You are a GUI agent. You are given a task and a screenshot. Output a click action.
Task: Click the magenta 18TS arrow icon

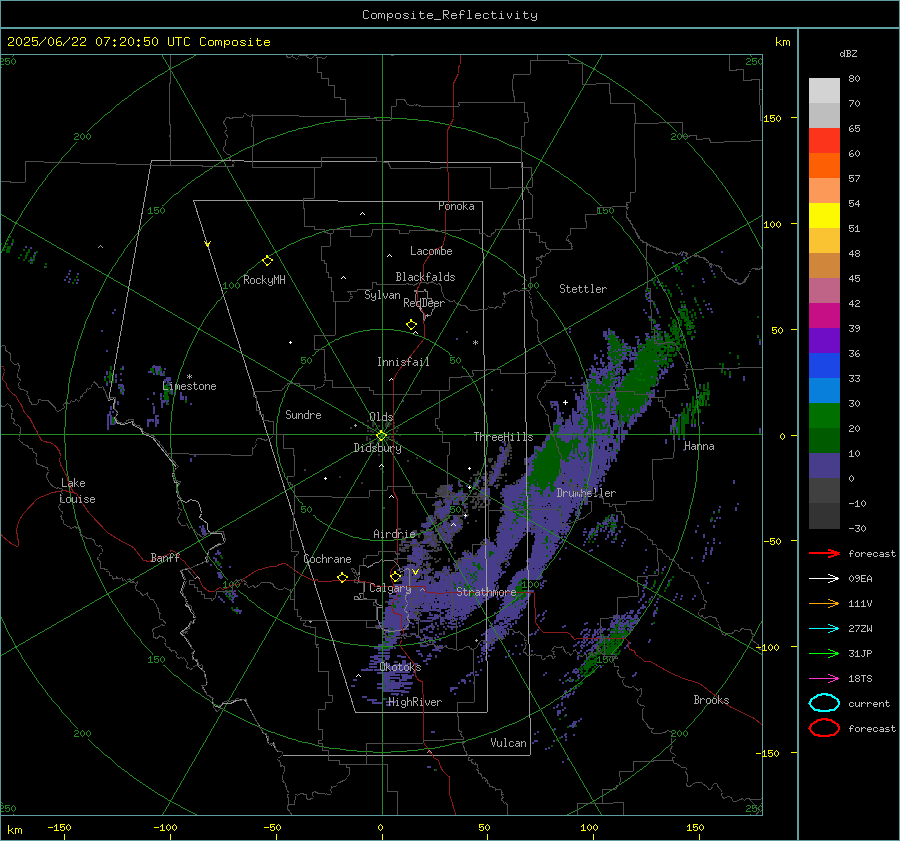[x=824, y=679]
